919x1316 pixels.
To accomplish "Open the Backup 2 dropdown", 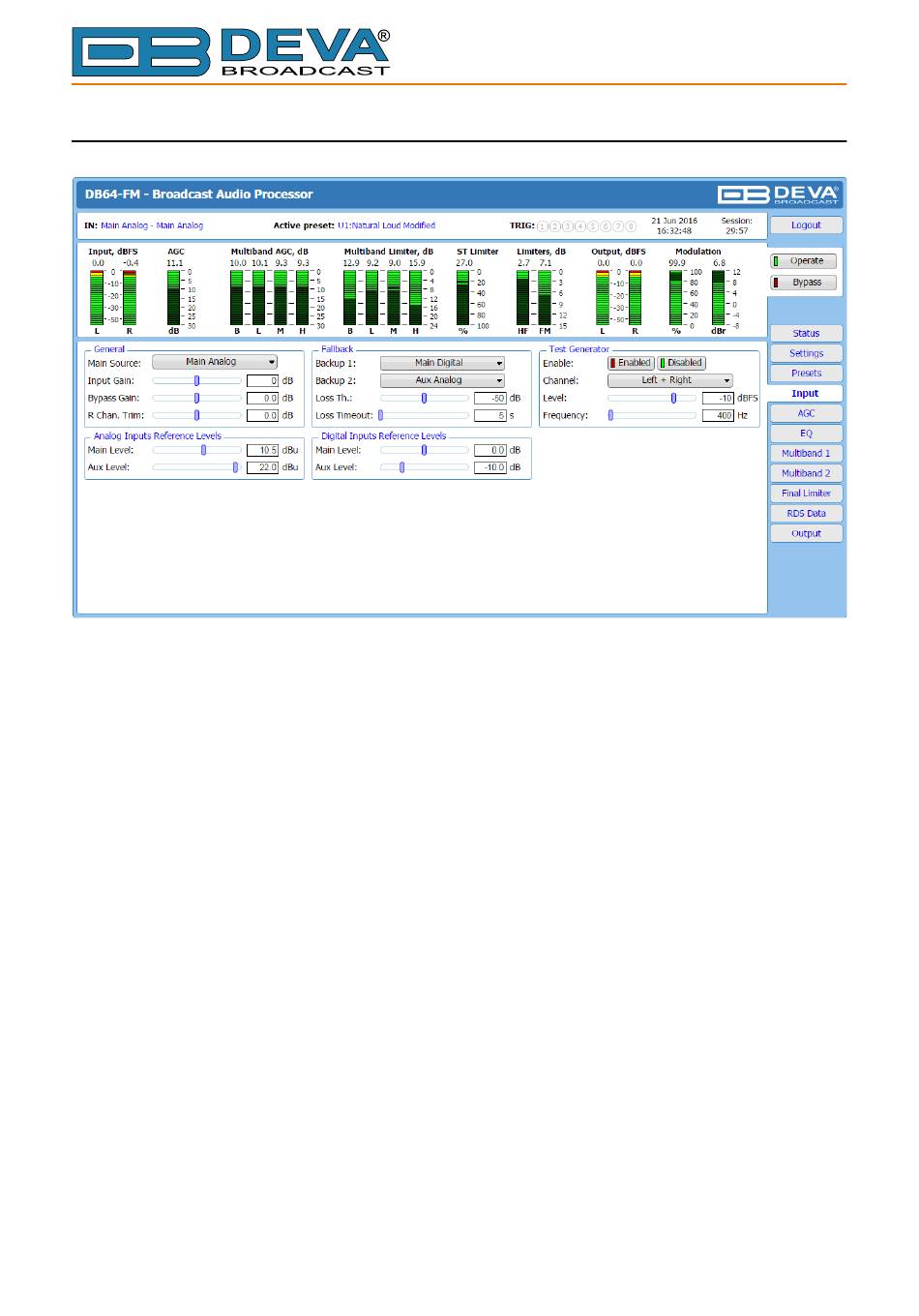I will click(442, 380).
